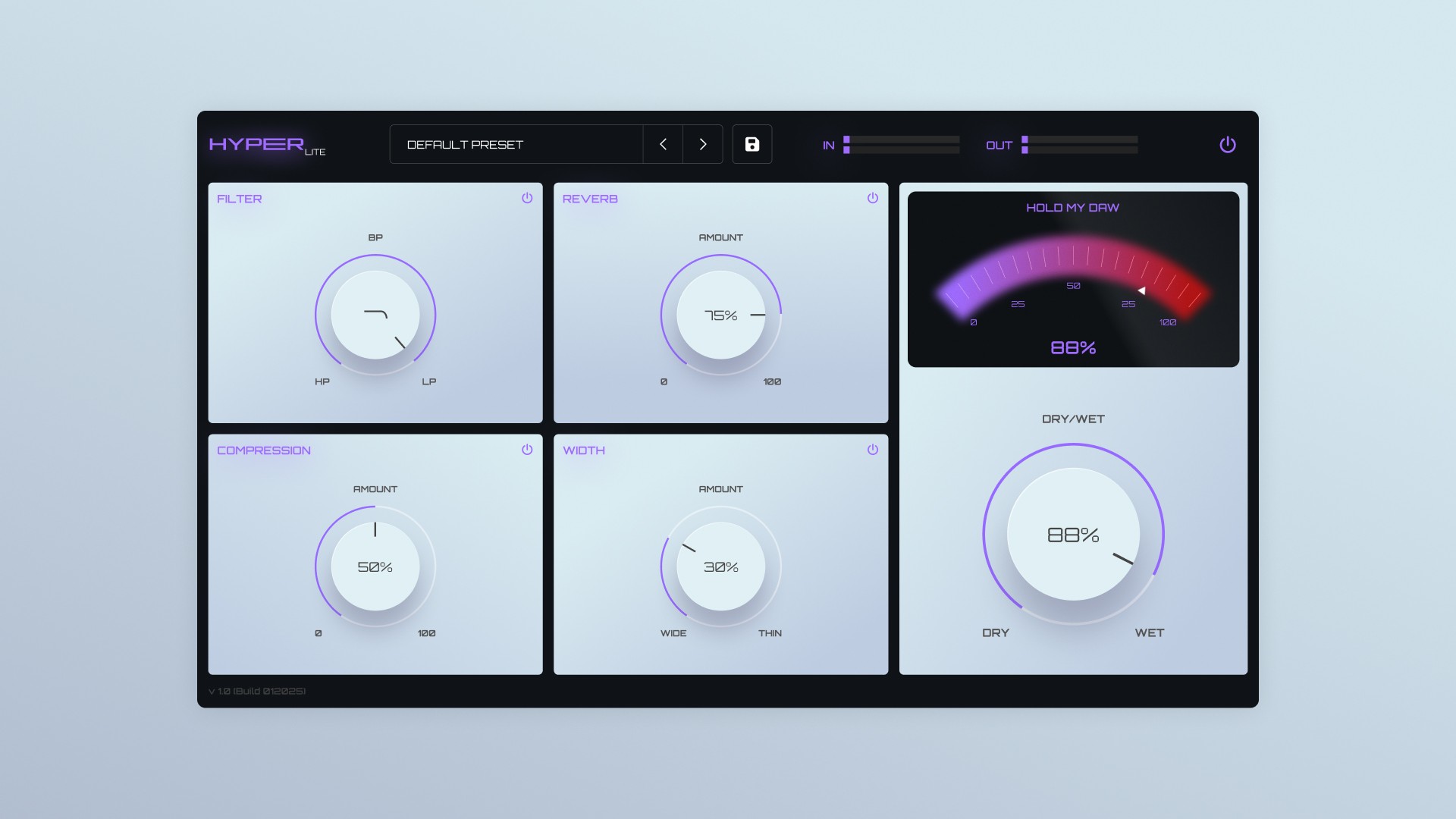1456x819 pixels.
Task: Go to the previous preset arrow
Action: (663, 144)
